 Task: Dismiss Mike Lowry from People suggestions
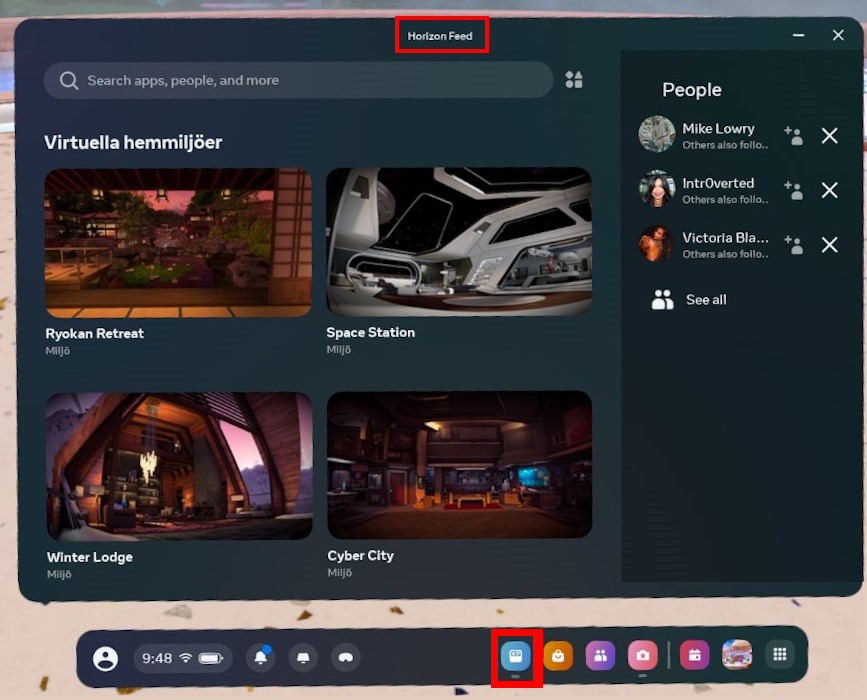[829, 136]
